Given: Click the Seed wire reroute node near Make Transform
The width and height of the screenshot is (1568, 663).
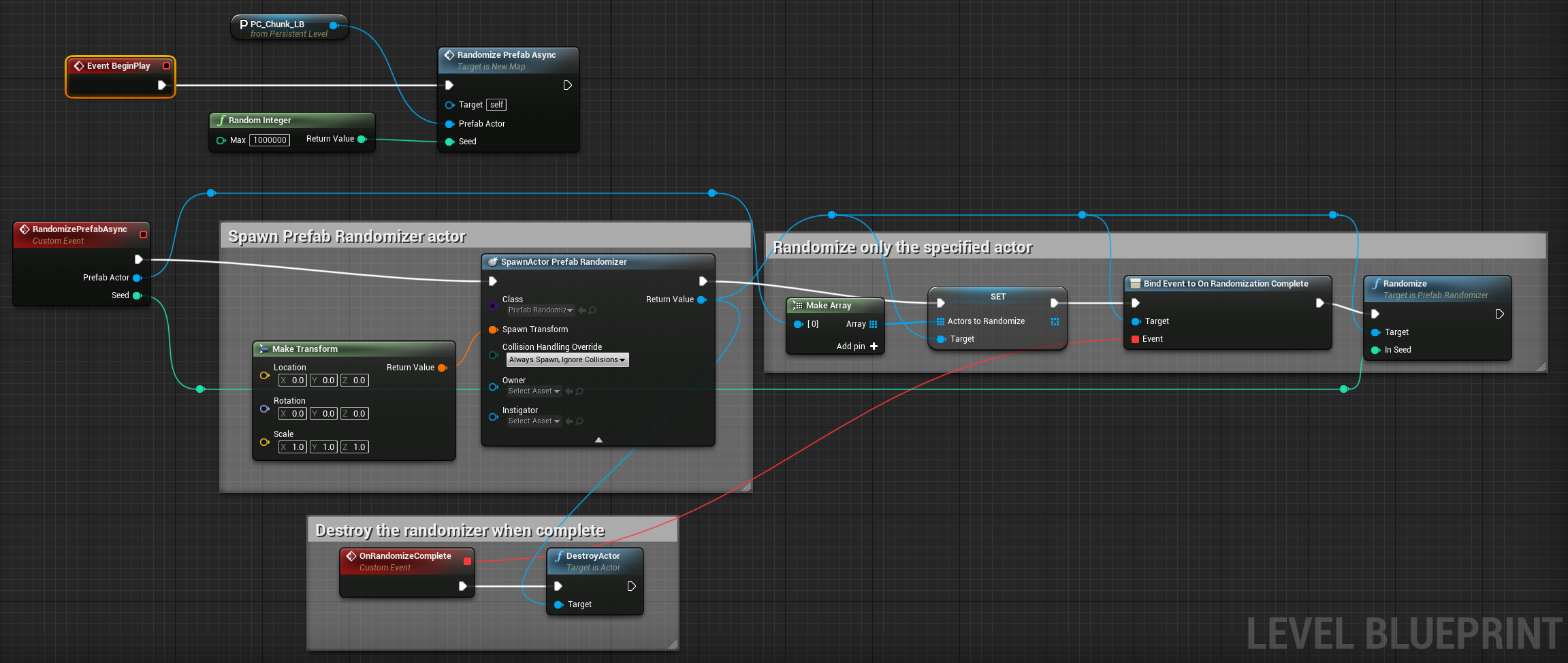Looking at the screenshot, I should pyautogui.click(x=199, y=389).
